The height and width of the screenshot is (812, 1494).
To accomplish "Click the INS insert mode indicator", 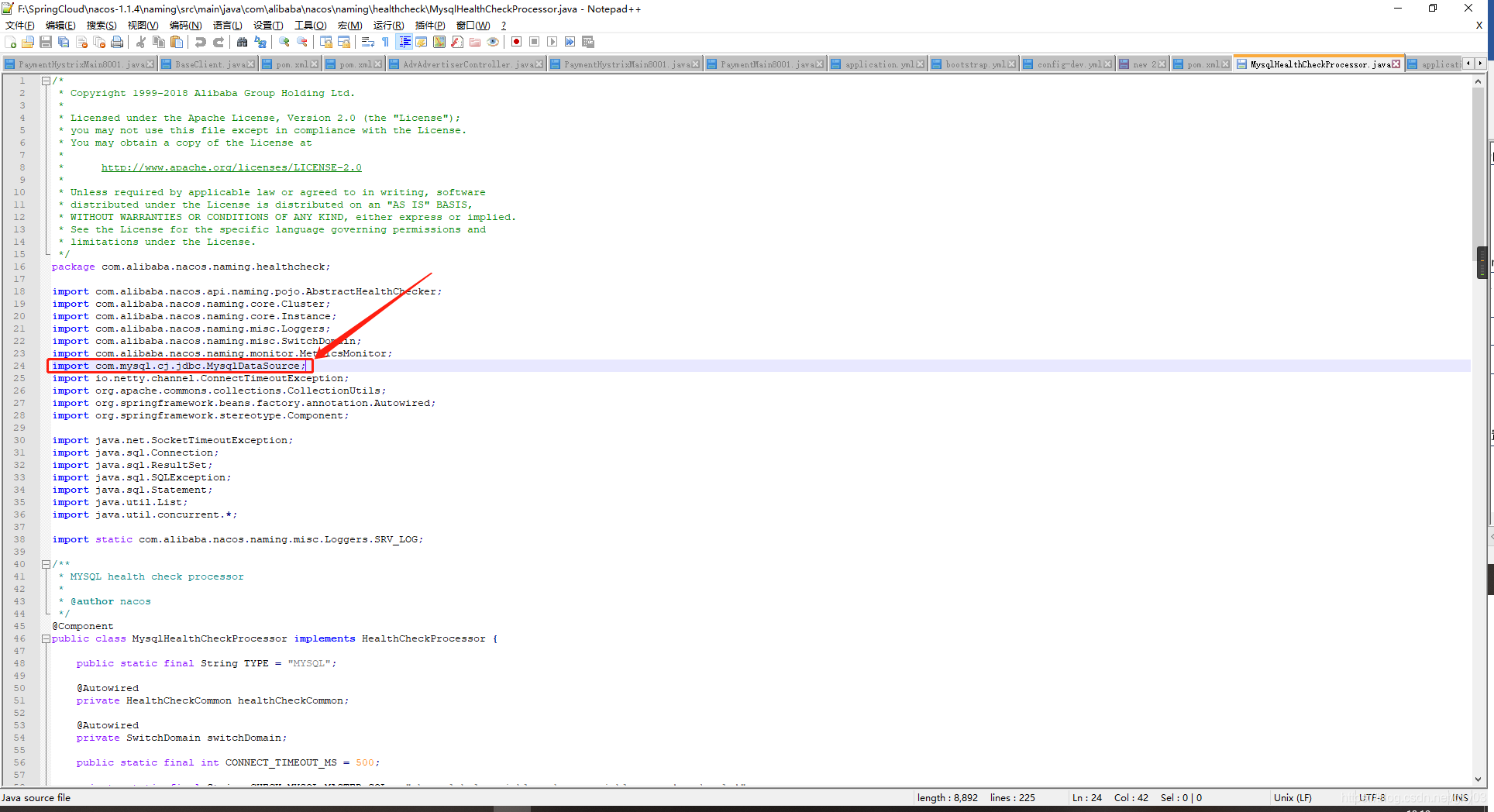I will pos(1460,797).
